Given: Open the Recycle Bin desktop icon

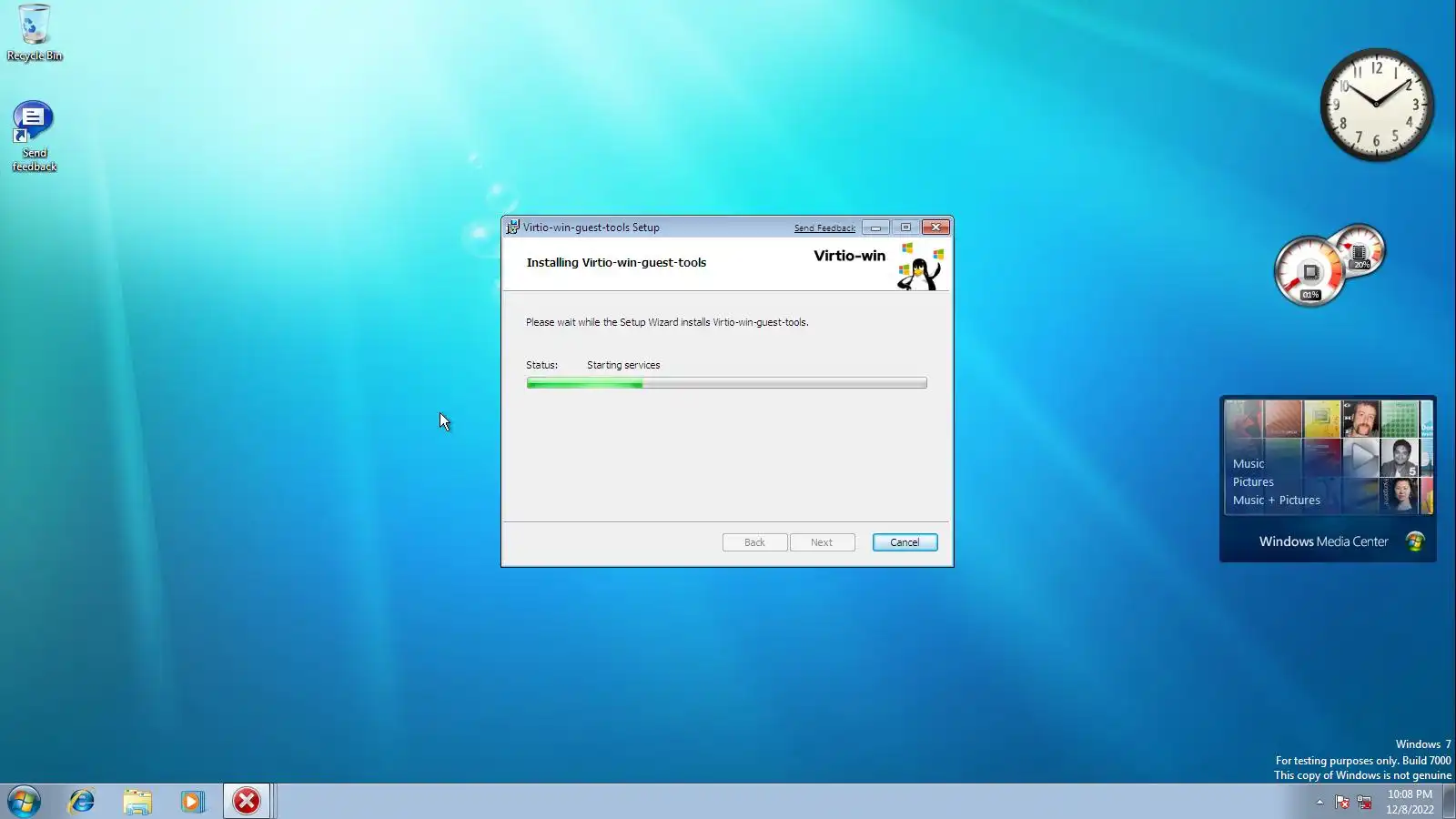Looking at the screenshot, I should point(35,33).
